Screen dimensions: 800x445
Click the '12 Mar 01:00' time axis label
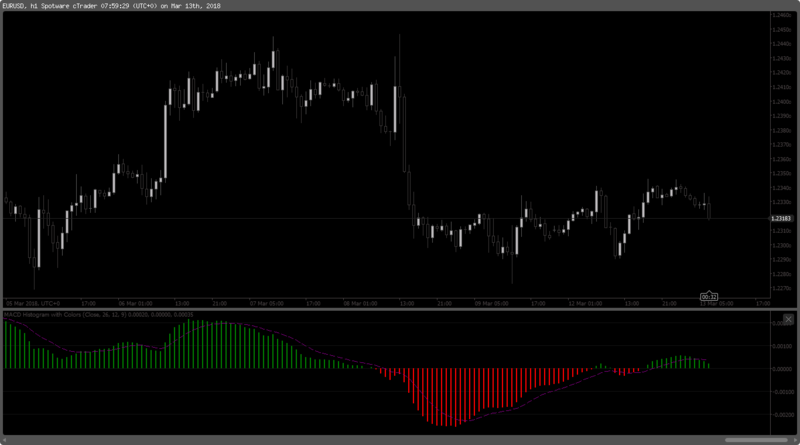tap(585, 304)
